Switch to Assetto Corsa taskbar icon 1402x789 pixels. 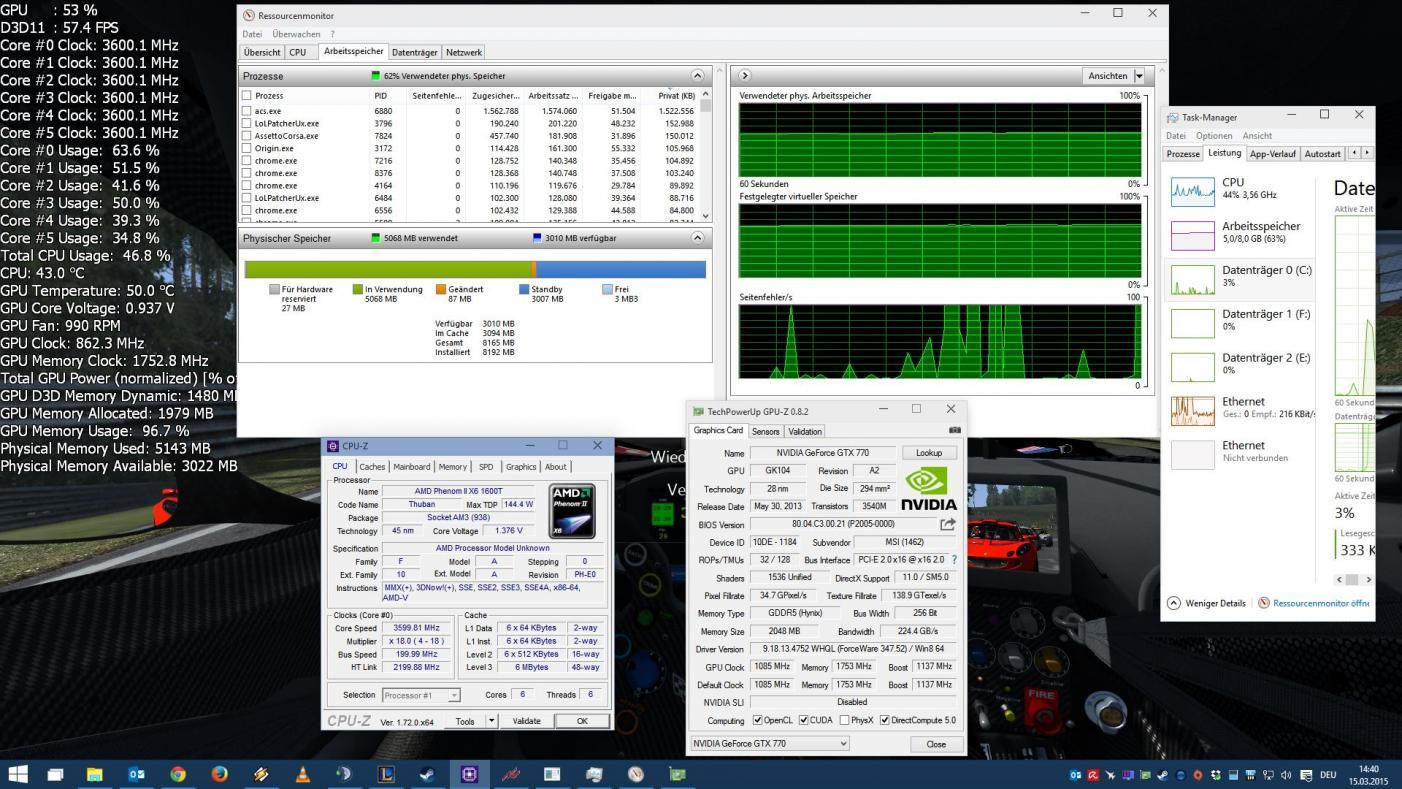coord(511,774)
